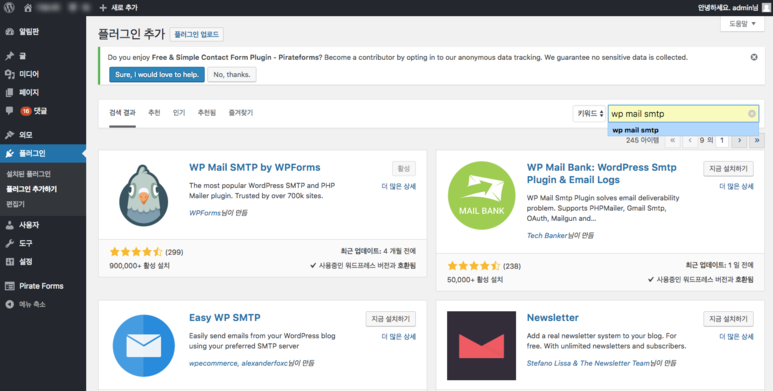Open the 키워드 search type dropdown
The width and height of the screenshot is (773, 391).
[x=589, y=114]
